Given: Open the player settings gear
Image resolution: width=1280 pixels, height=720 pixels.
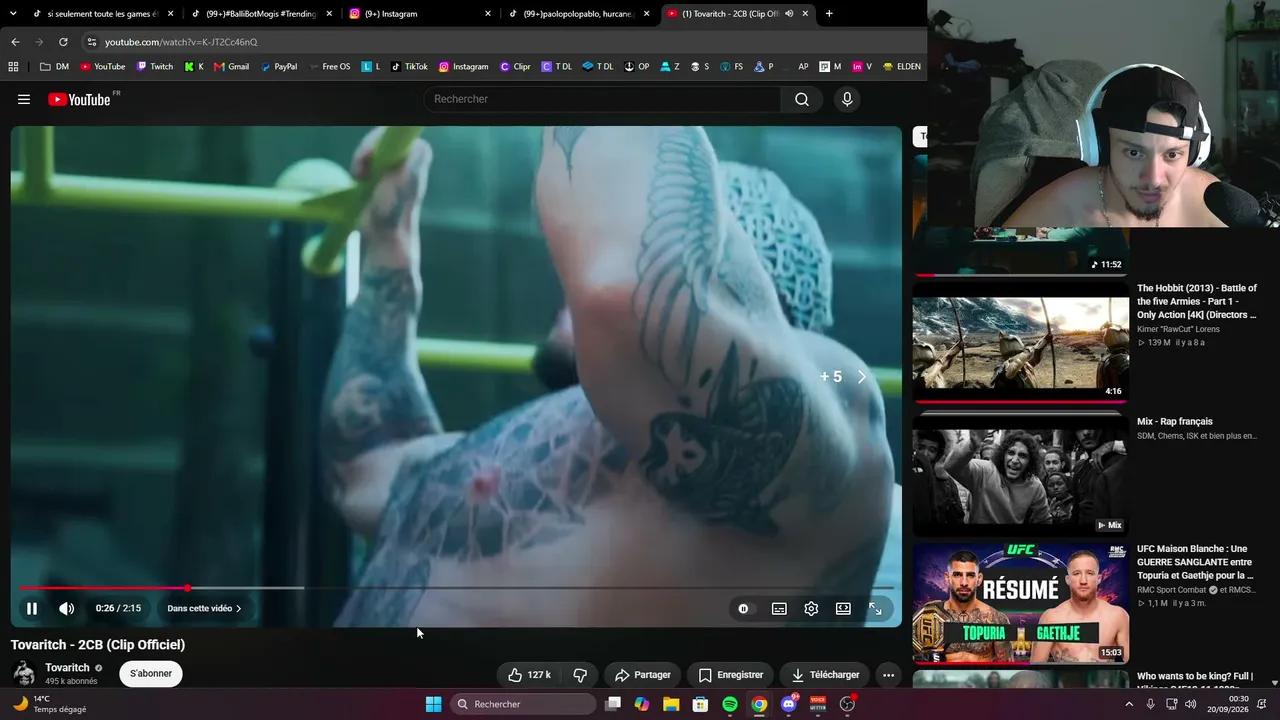Looking at the screenshot, I should pyautogui.click(x=811, y=608).
